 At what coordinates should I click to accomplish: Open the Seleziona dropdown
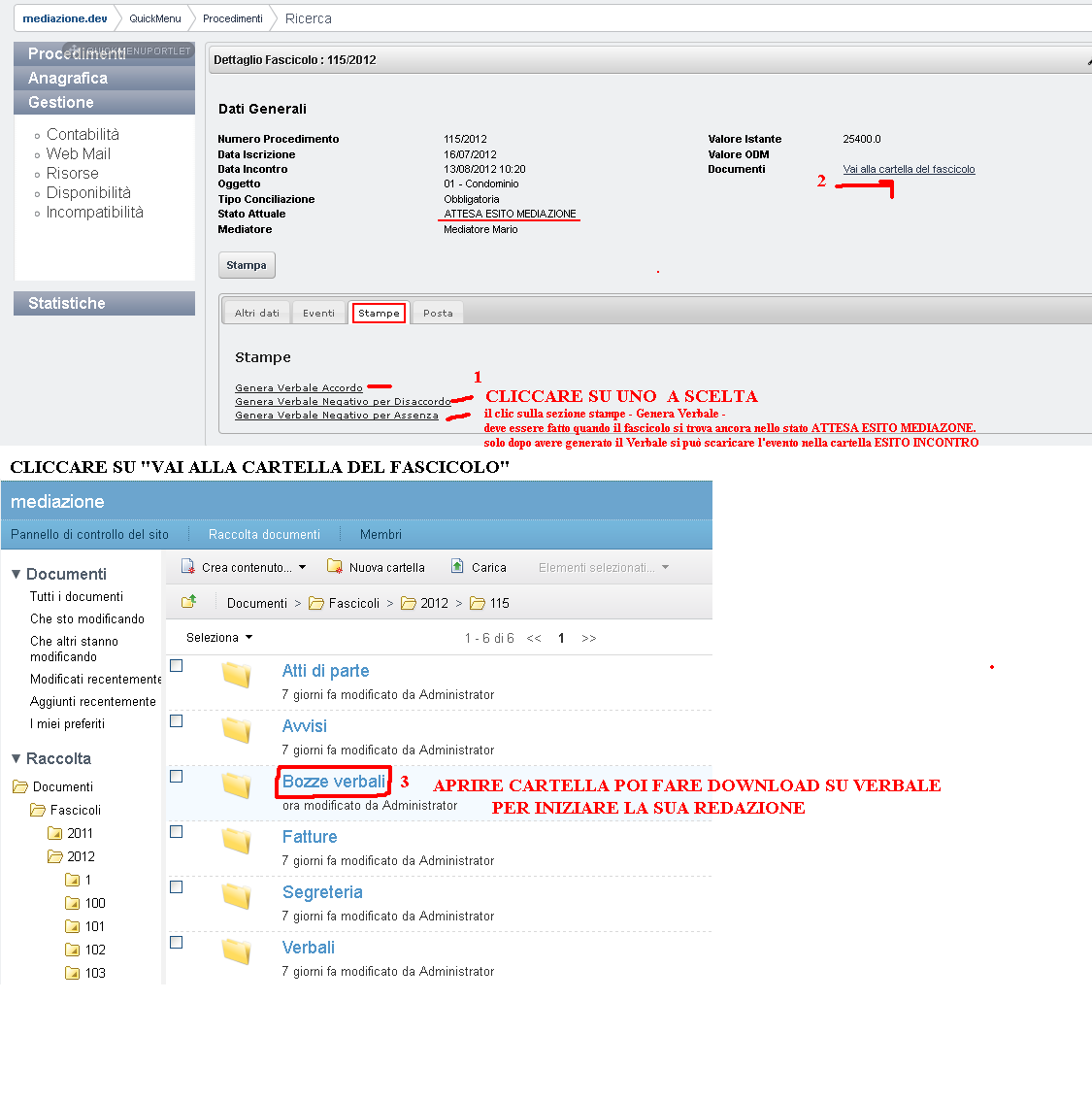[219, 638]
